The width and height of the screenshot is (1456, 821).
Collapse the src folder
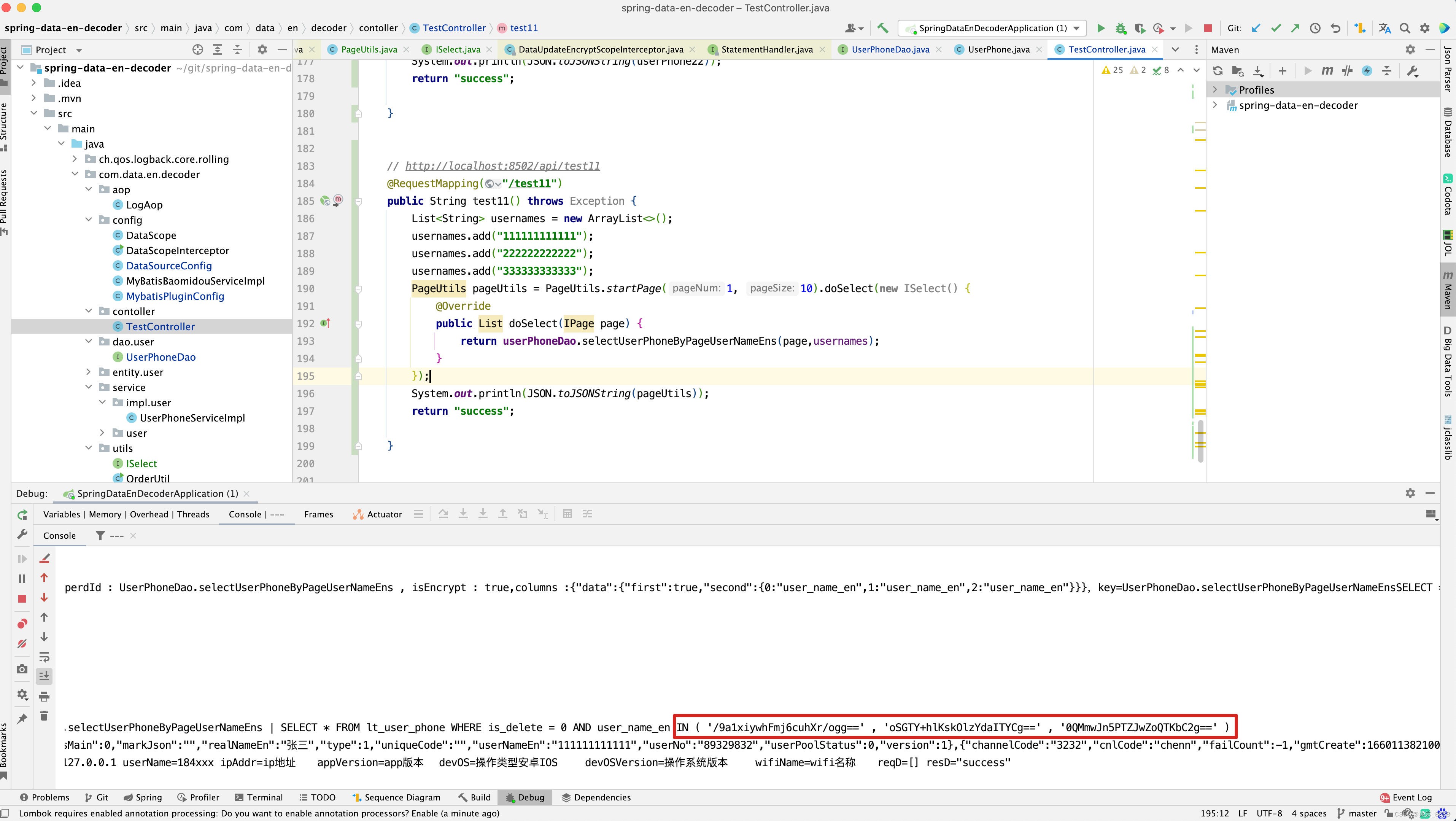pyautogui.click(x=34, y=113)
